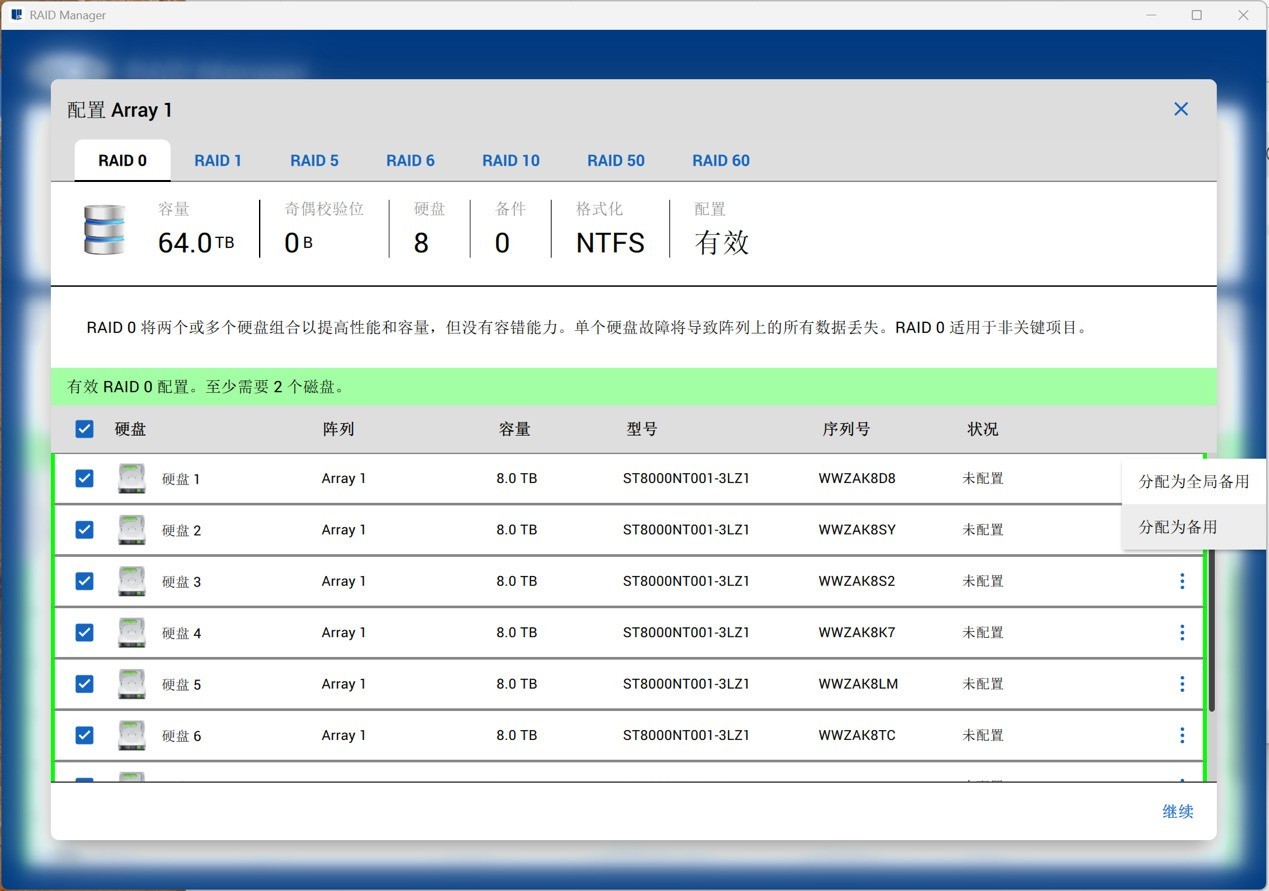This screenshot has width=1269, height=891.
Task: Minimize the RAID Manager window
Action: point(1150,15)
